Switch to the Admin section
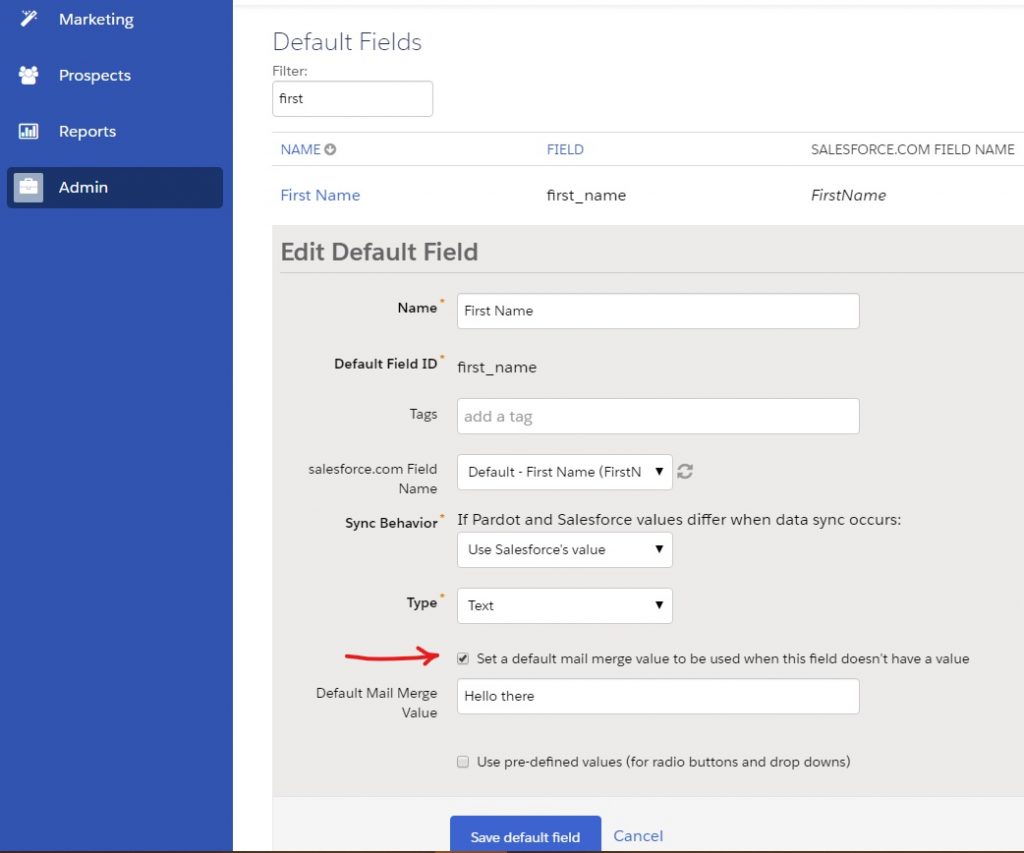Screen dimensions: 1024x853 pyautogui.click(x=83, y=187)
